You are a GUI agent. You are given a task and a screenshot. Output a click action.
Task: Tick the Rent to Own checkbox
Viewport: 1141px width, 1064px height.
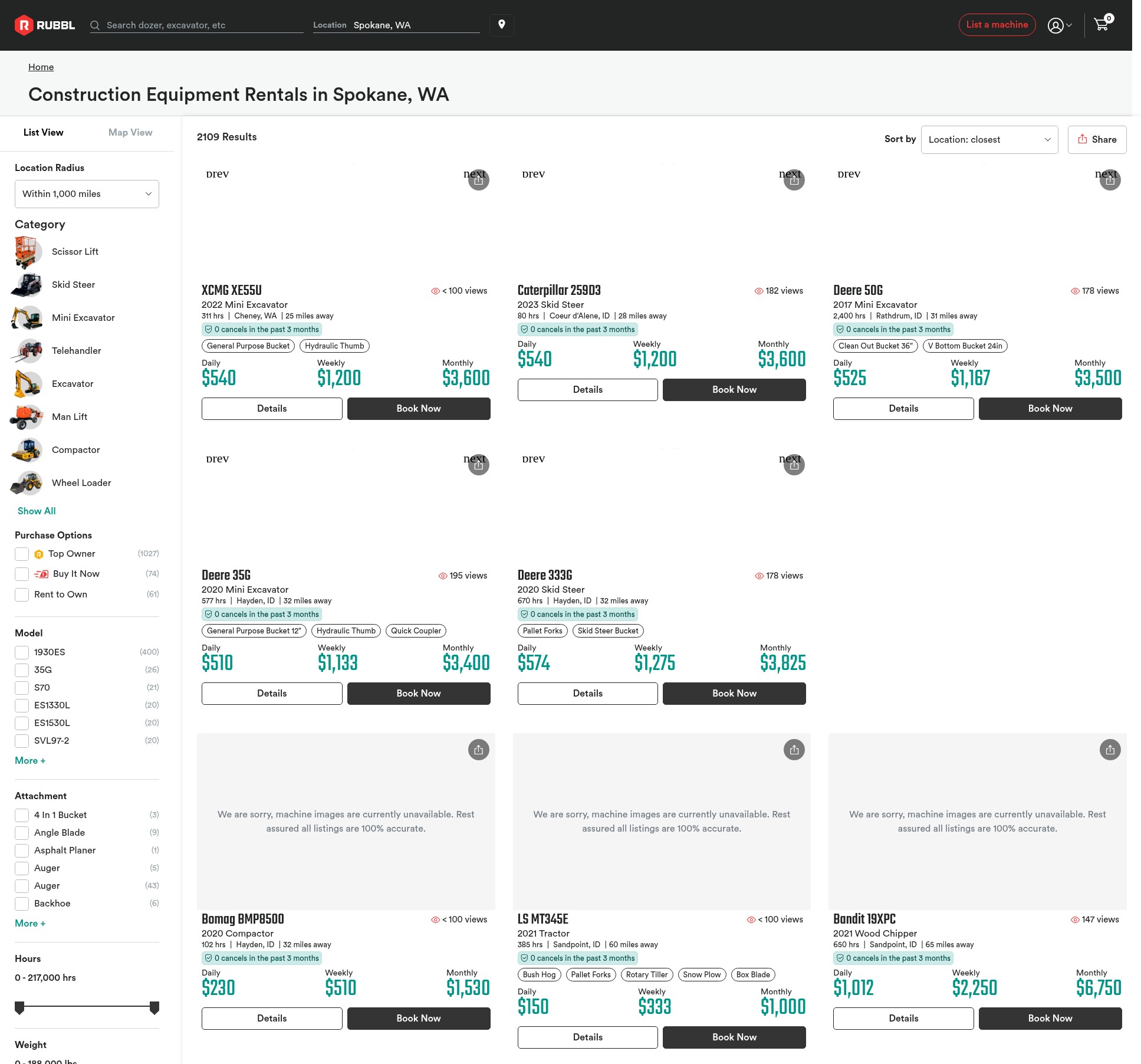pos(22,595)
